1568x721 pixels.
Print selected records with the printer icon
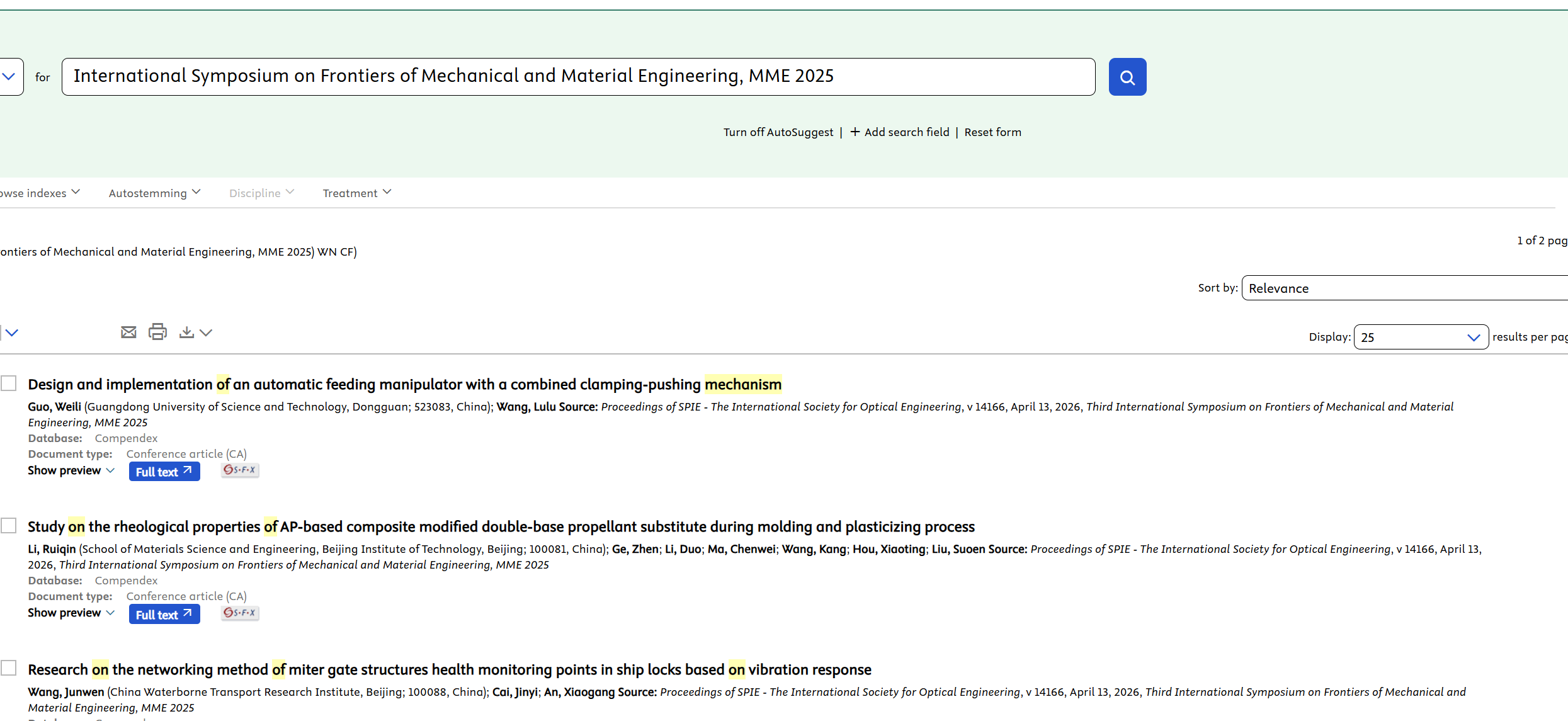click(157, 331)
